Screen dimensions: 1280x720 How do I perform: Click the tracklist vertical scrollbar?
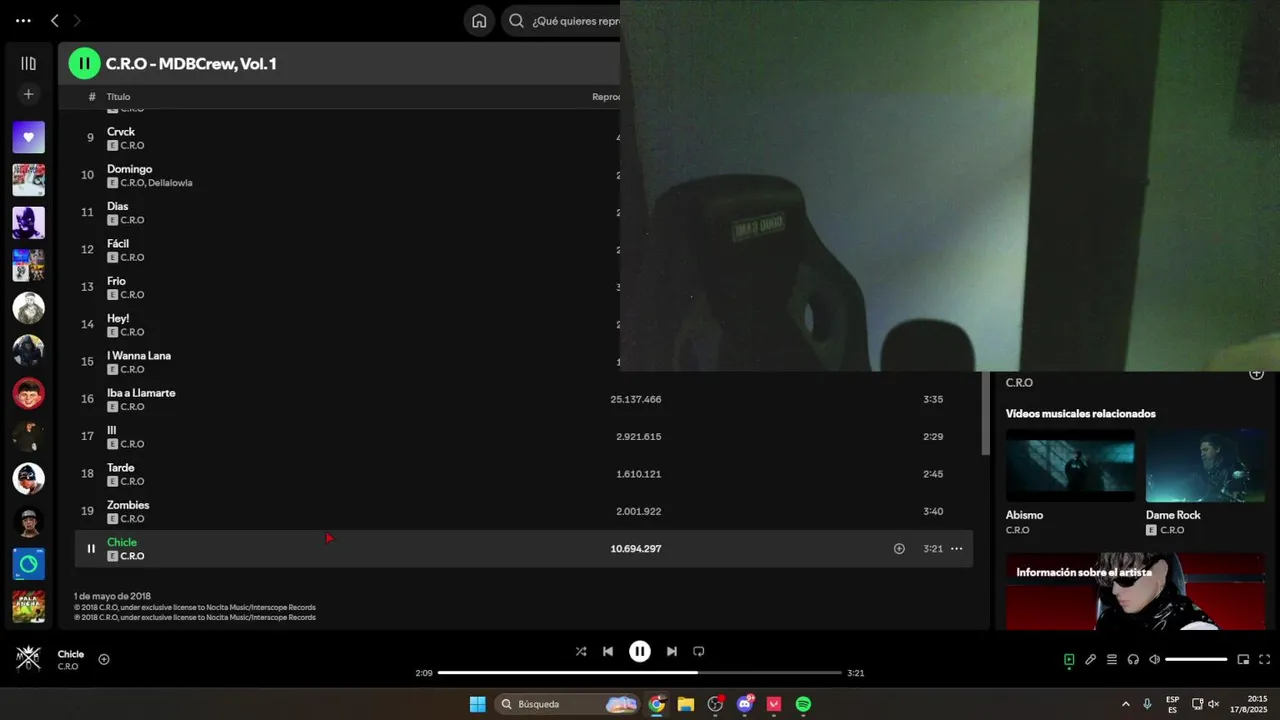[x=985, y=412]
